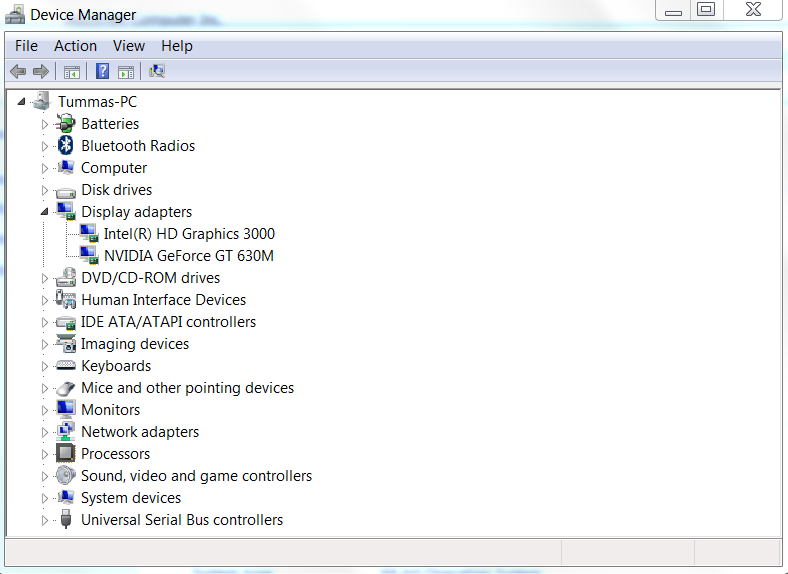The height and width of the screenshot is (574, 788).
Task: Click the Tummas-PC computer root icon
Action: [x=42, y=101]
